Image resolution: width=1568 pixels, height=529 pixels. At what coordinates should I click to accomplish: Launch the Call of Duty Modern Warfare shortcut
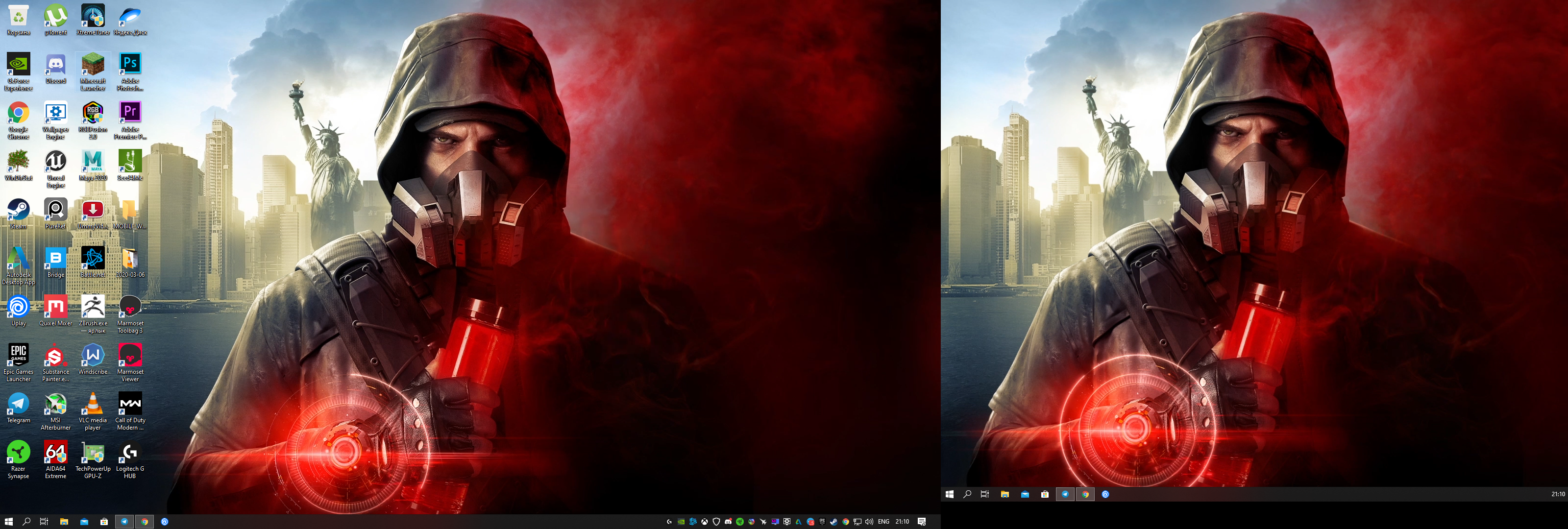(x=130, y=411)
